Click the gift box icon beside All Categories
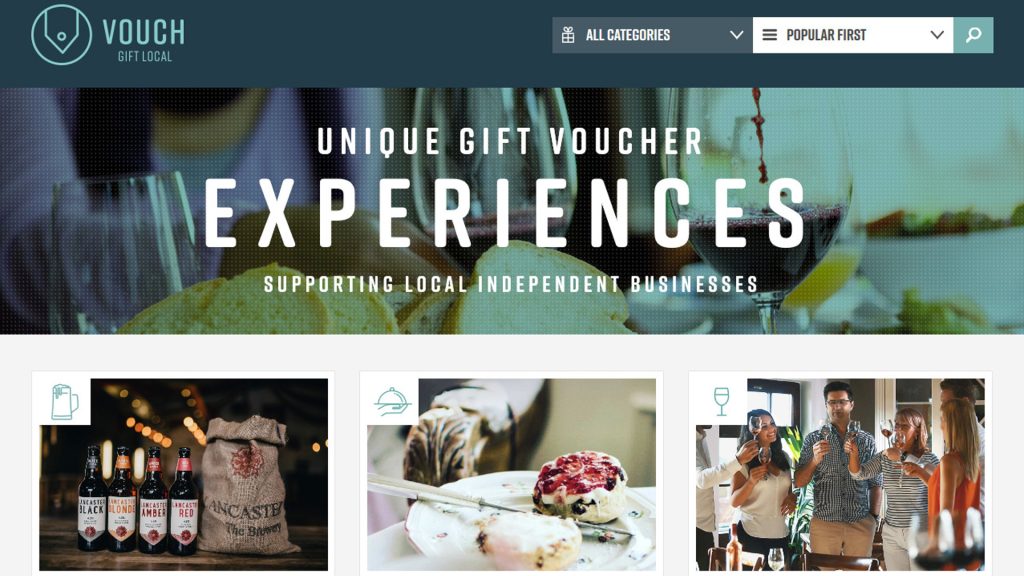This screenshot has height=576, width=1024. click(x=568, y=35)
